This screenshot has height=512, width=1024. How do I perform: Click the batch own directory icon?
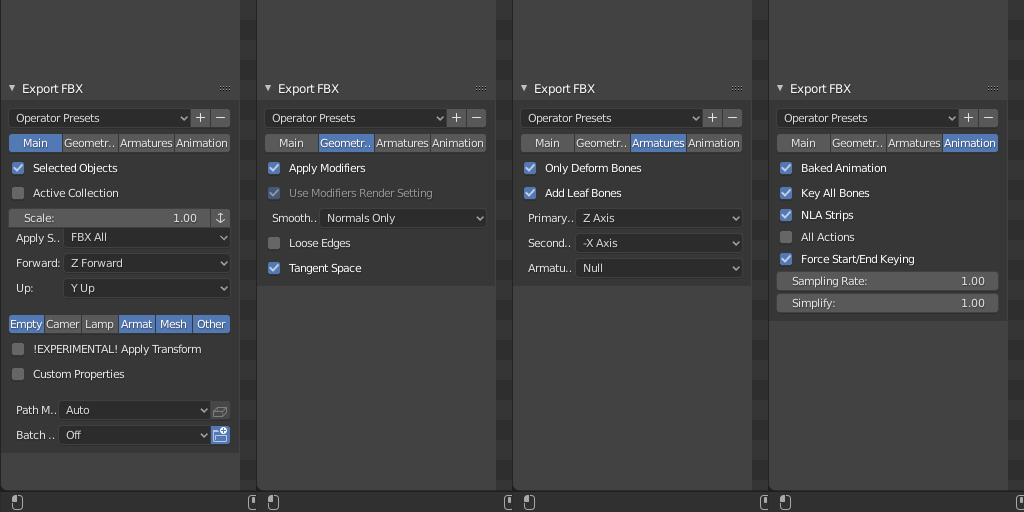point(221,435)
